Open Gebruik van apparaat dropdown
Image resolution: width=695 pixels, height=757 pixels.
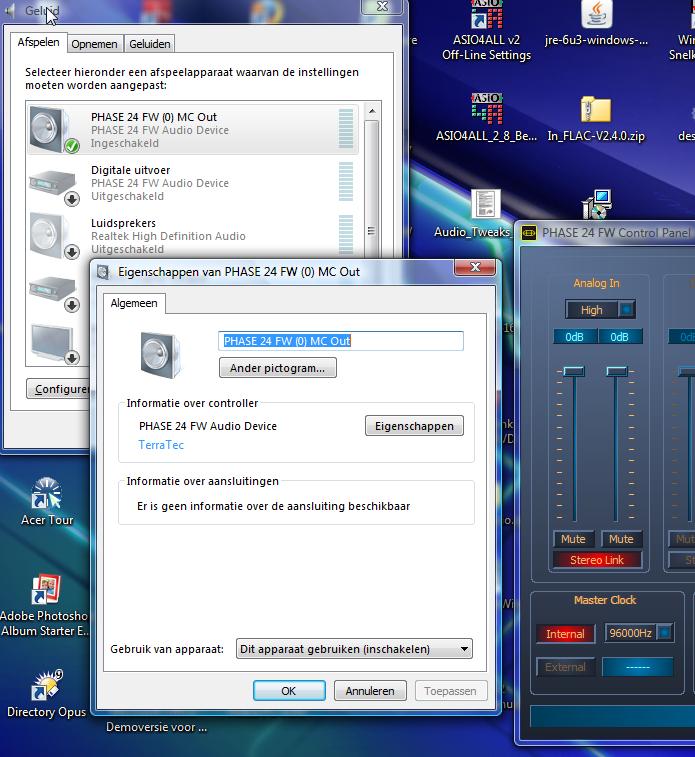(x=354, y=649)
